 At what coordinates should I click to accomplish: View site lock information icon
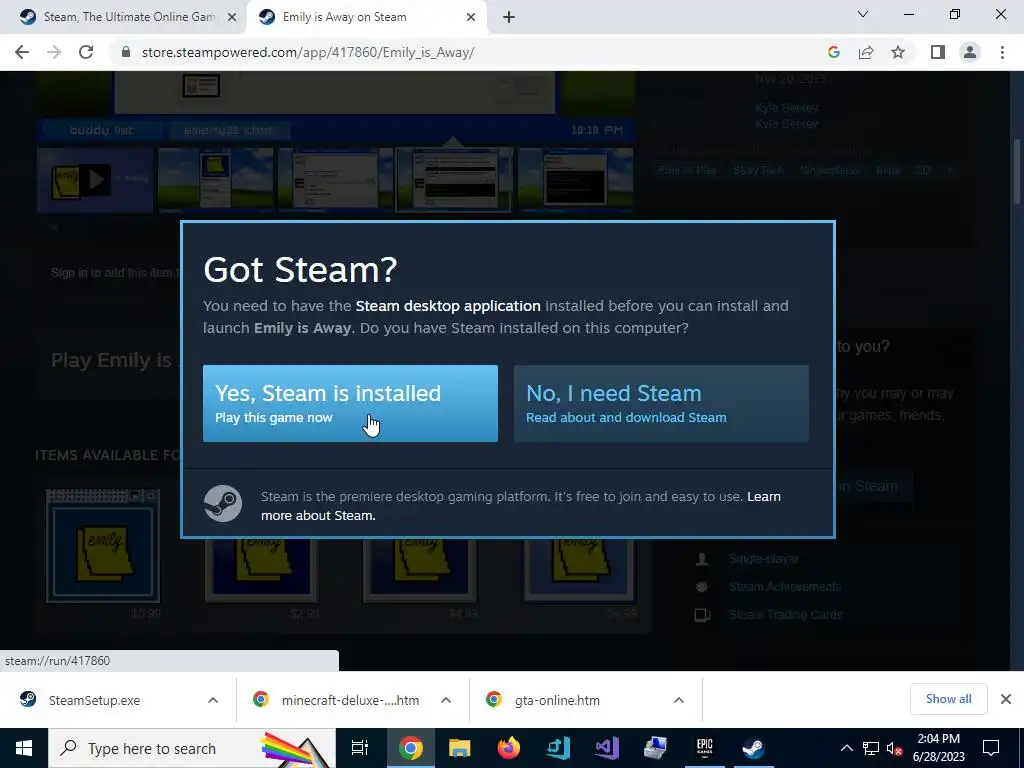tap(126, 52)
